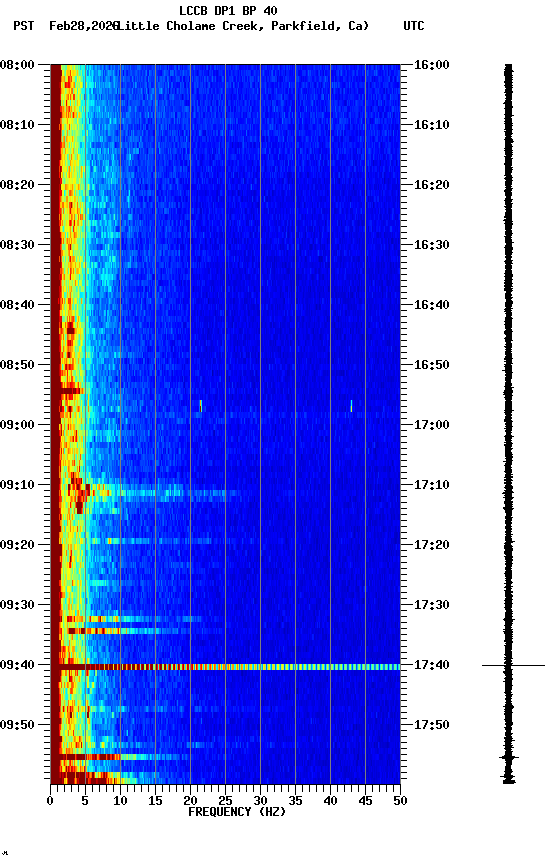The width and height of the screenshot is (552, 864).
Task: Click the 5 Hz frequency axis label
Action: [x=85, y=801]
